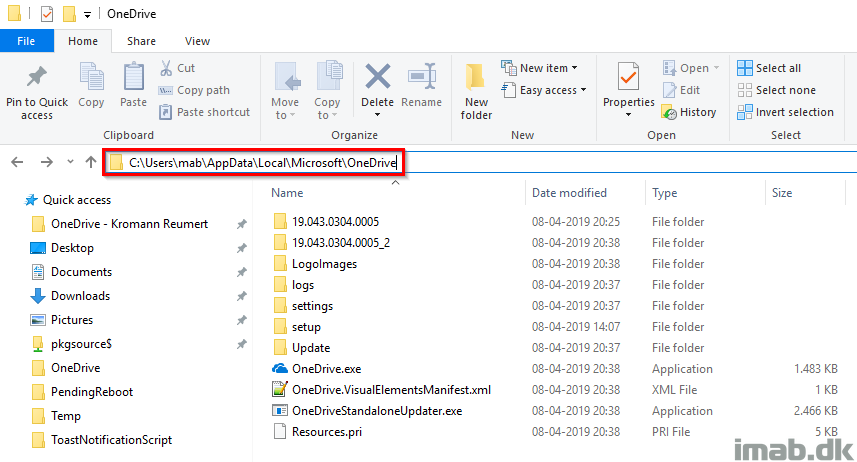Click the OneDrive.exe cloud icon
This screenshot has height=462, width=857.
tap(280, 369)
